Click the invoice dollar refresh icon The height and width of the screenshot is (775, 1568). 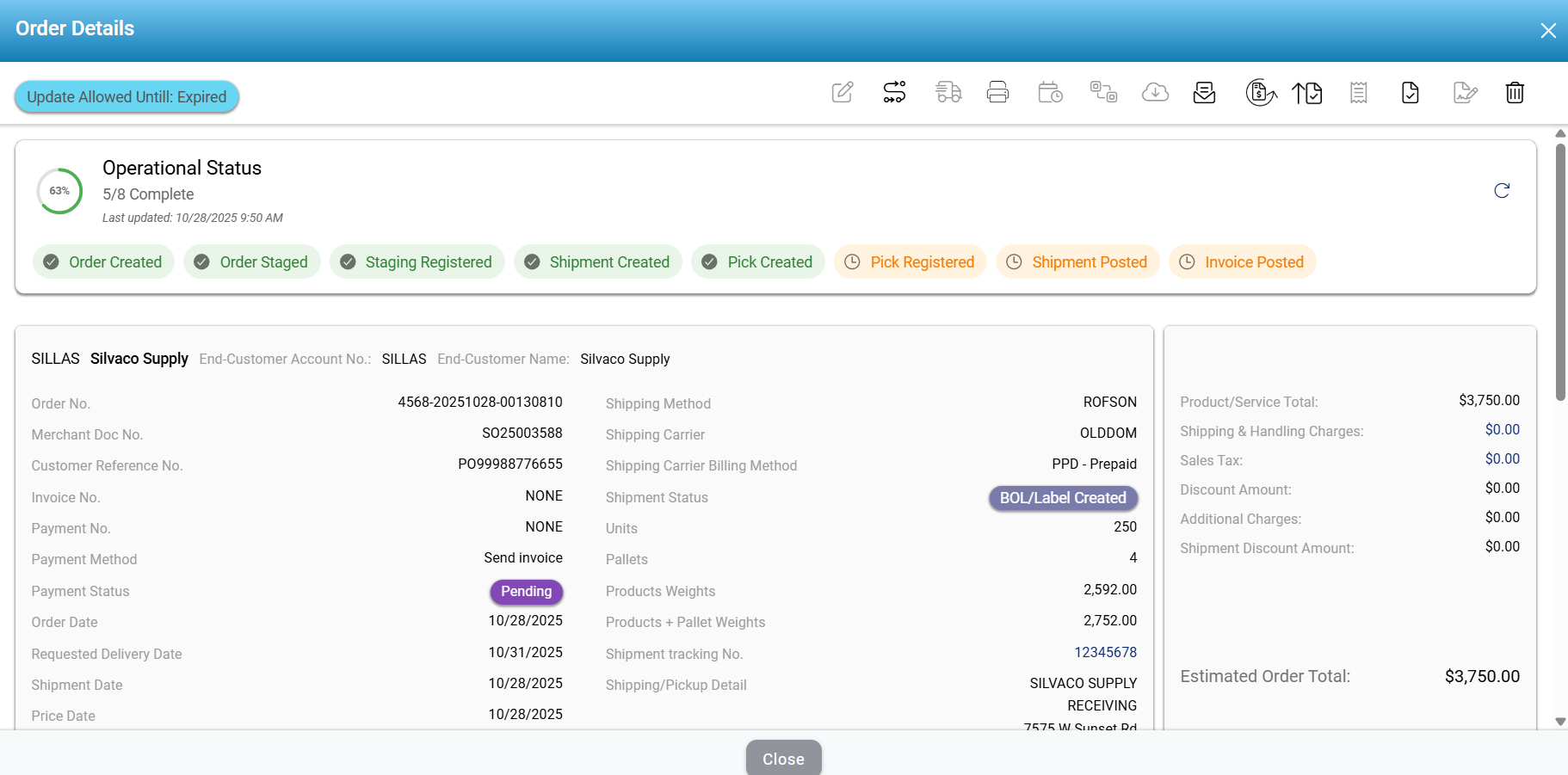1261,92
